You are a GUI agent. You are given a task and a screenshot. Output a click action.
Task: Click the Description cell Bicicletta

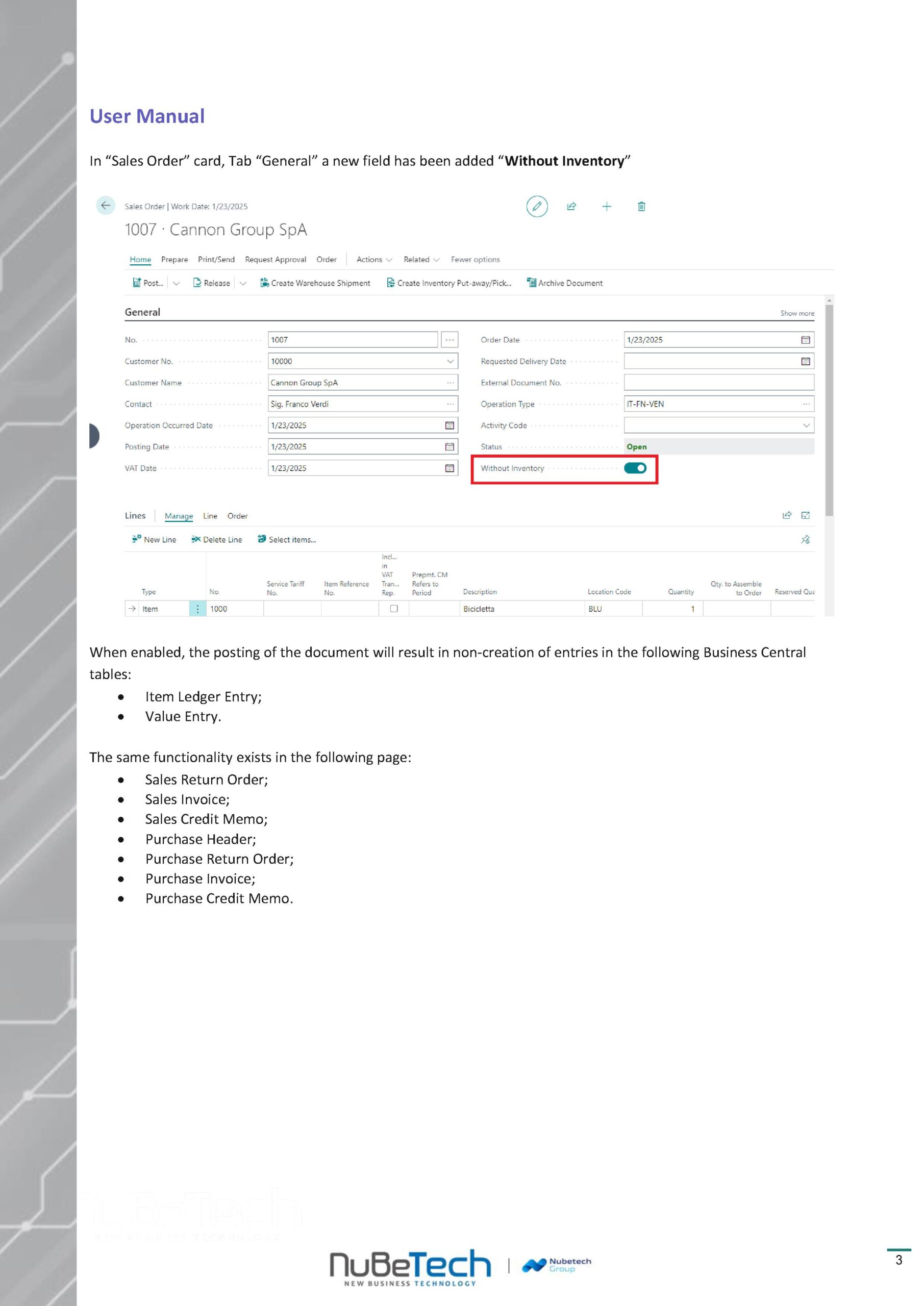coord(521,609)
